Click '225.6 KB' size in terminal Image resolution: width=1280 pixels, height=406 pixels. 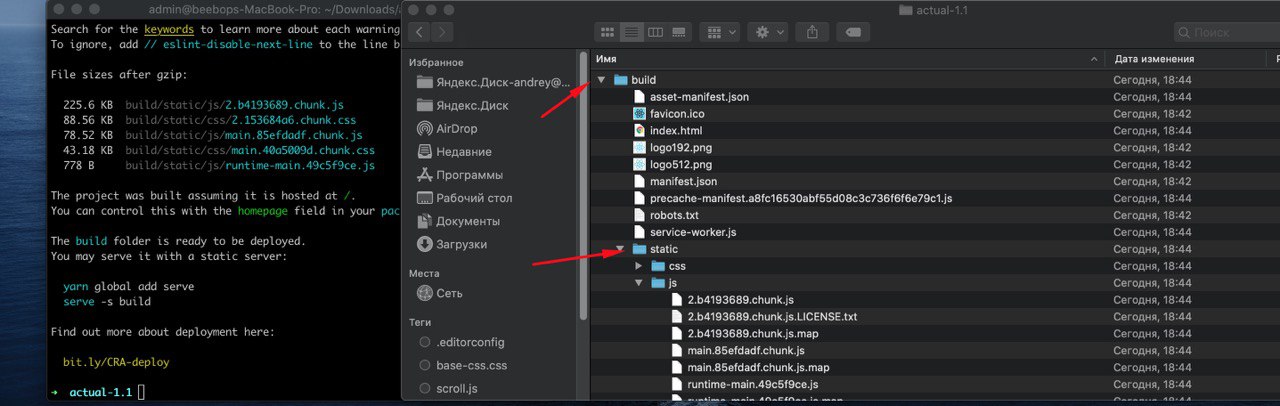(88, 105)
